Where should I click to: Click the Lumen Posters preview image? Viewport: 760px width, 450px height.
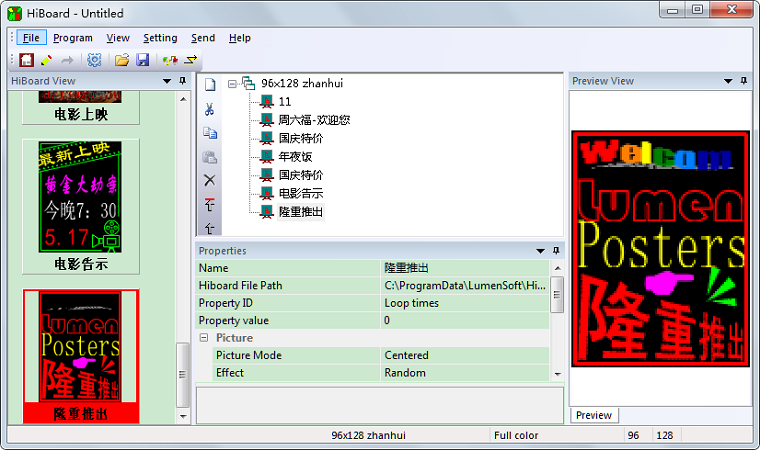coord(661,248)
